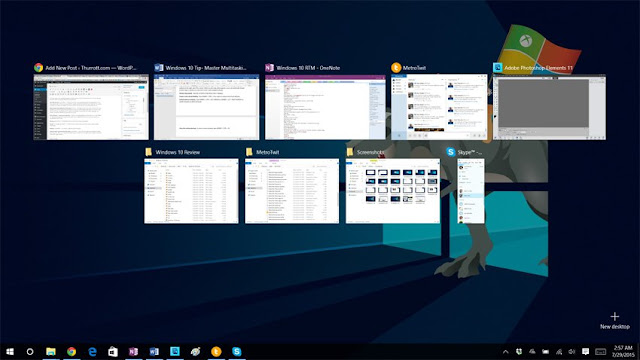Open the Windows Store taskbar icon

pos(113,351)
